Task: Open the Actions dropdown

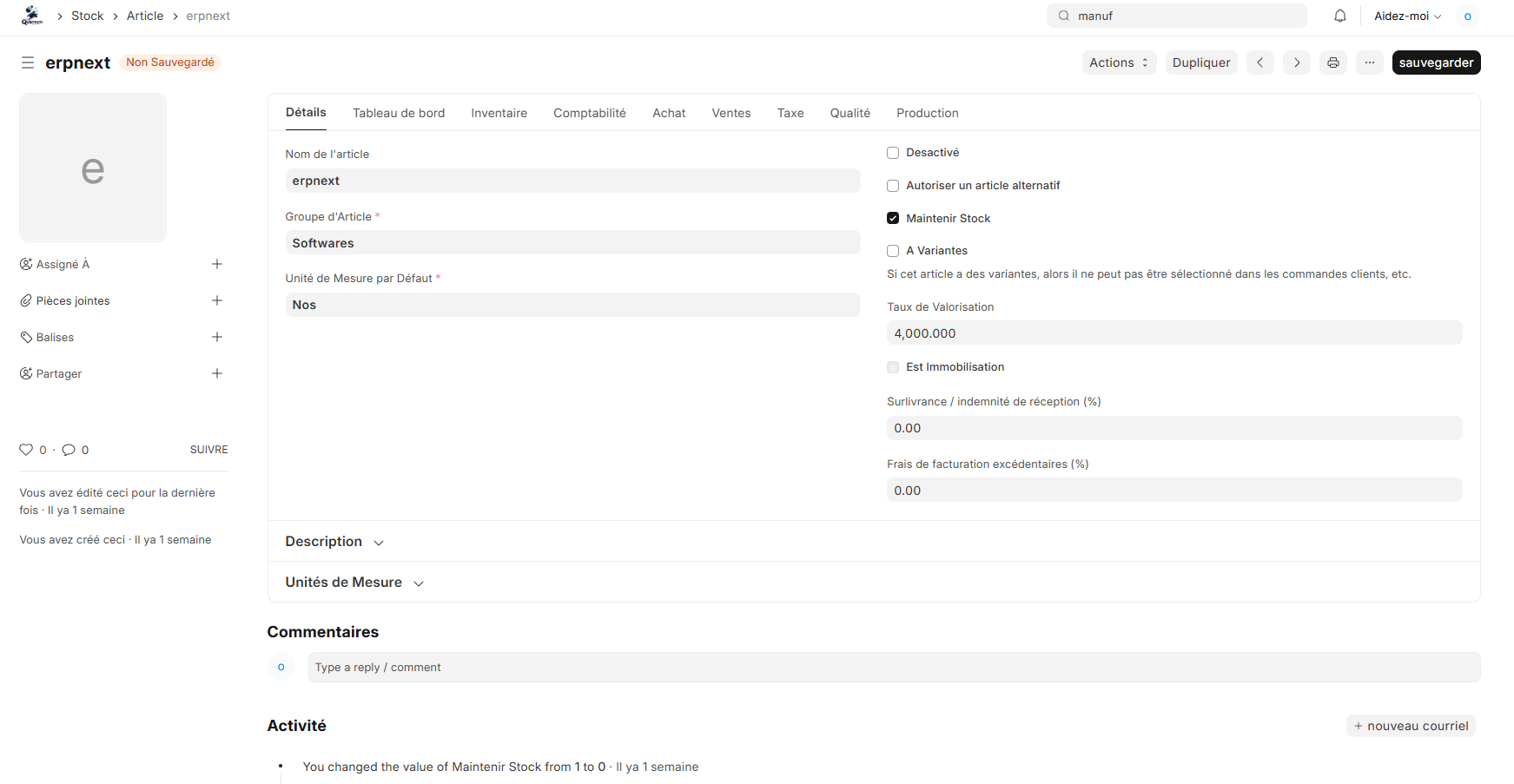Action: (1119, 63)
